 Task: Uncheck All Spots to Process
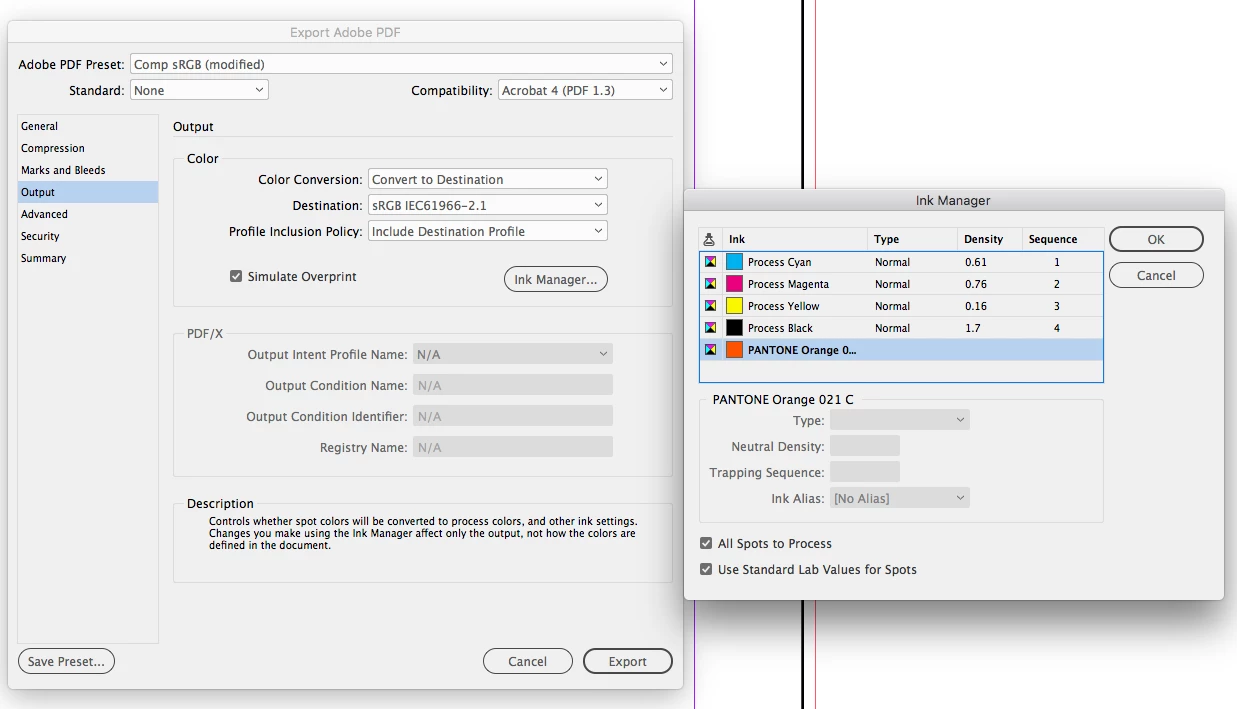[x=707, y=543]
